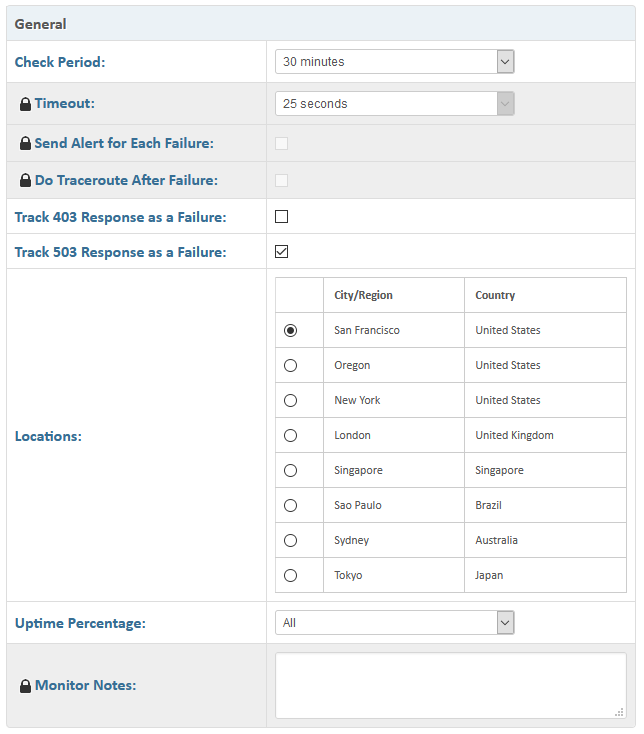Open the Check Period dropdown

(x=395, y=62)
